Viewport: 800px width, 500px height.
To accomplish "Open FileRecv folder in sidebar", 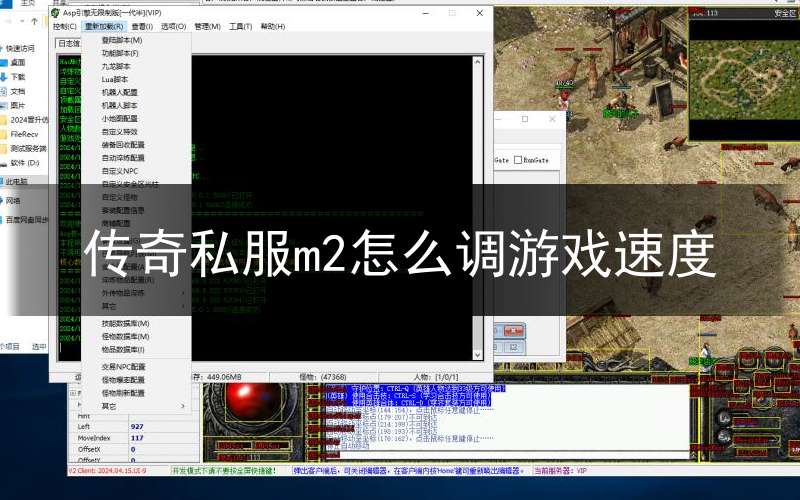I will (x=24, y=134).
